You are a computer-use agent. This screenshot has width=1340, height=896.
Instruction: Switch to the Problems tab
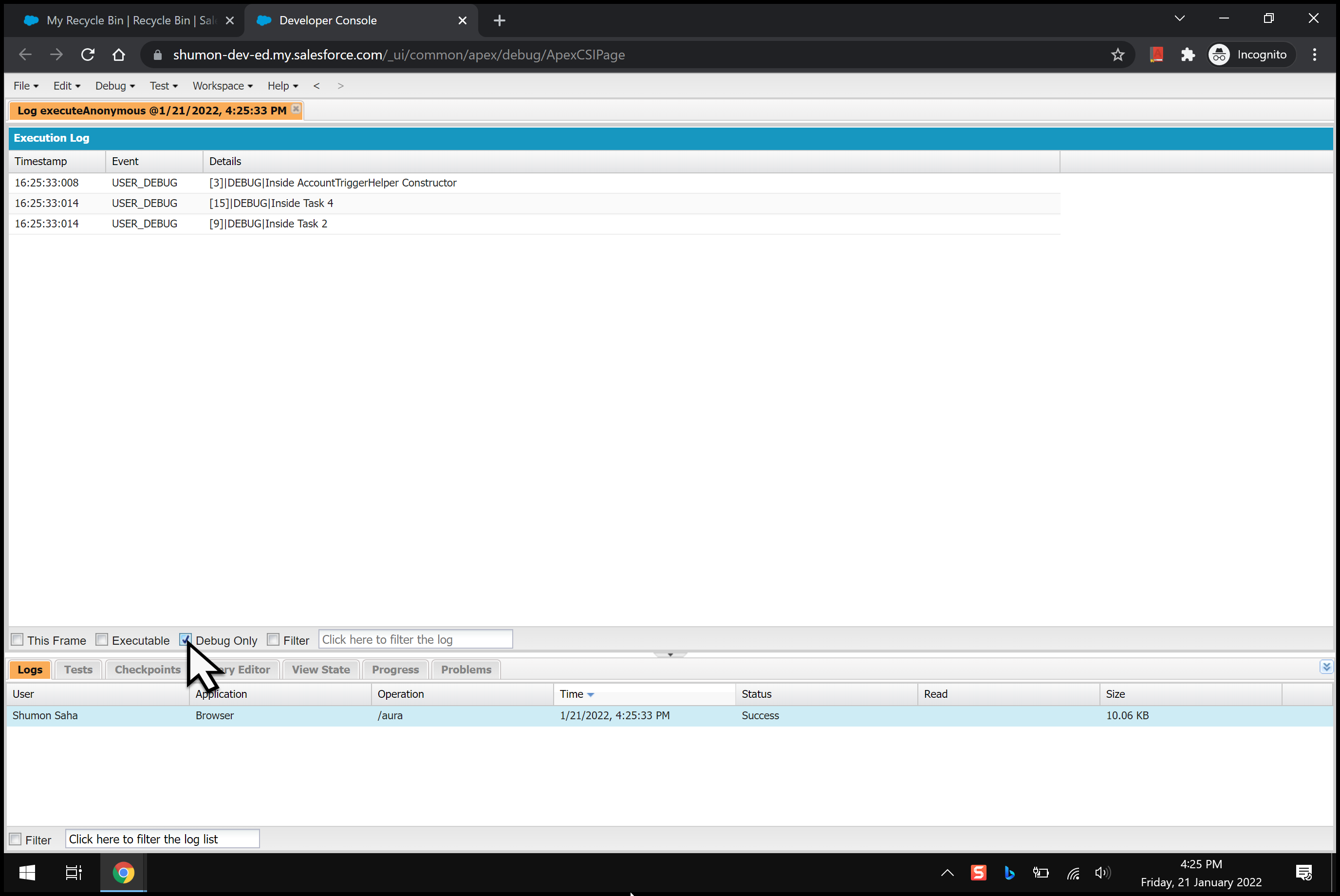(x=465, y=669)
